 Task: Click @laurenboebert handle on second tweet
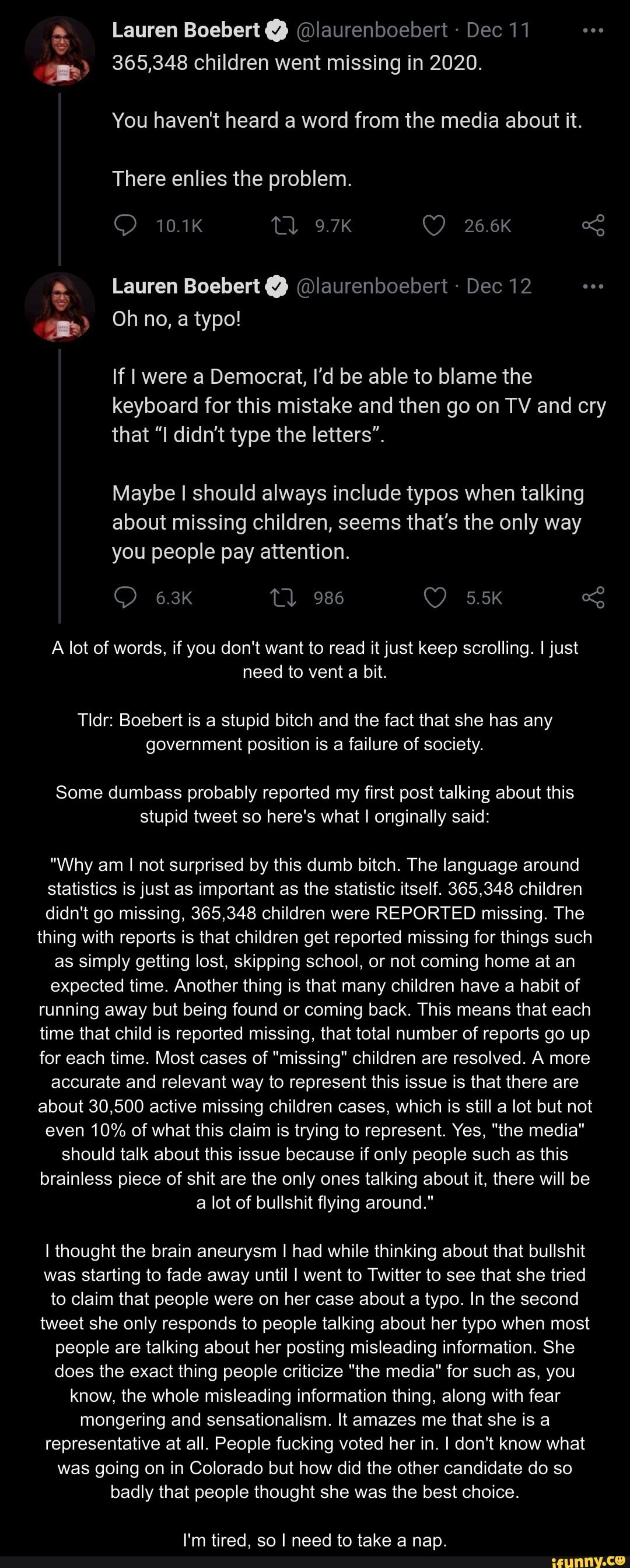pos(372,286)
